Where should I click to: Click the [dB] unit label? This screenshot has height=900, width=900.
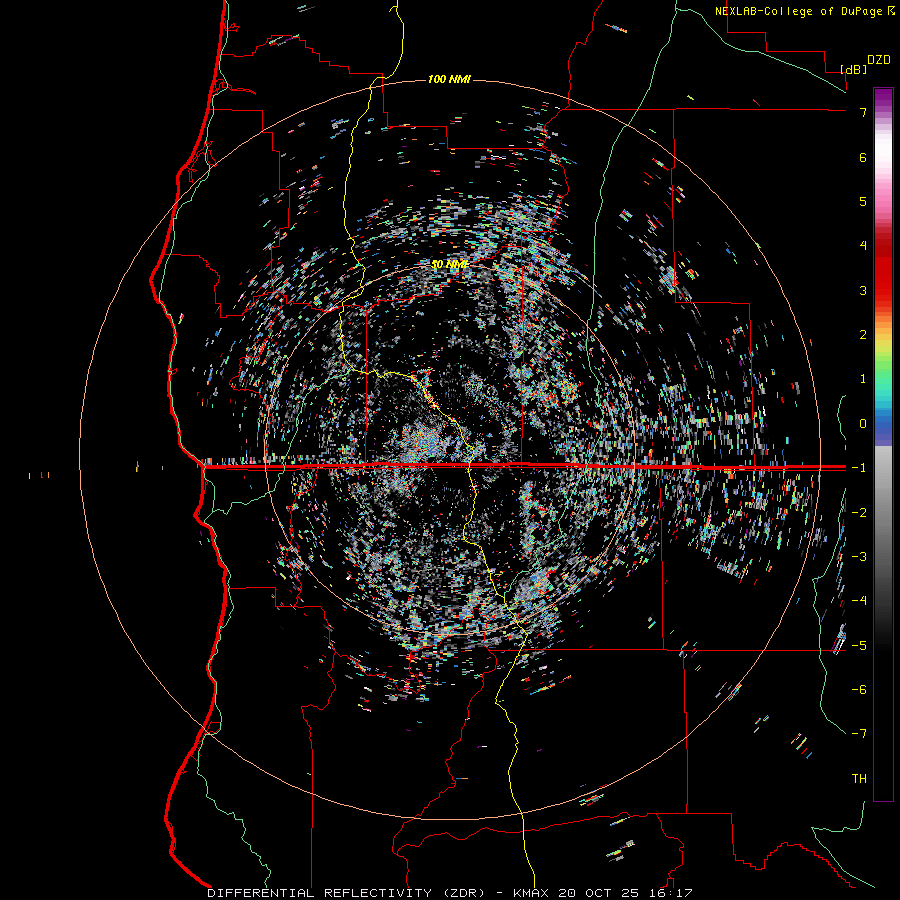[x=854, y=69]
